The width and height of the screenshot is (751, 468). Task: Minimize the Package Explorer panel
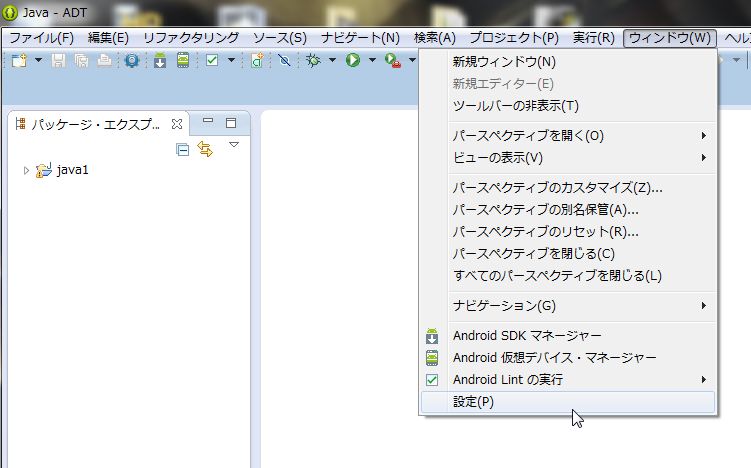pyautogui.click(x=208, y=122)
